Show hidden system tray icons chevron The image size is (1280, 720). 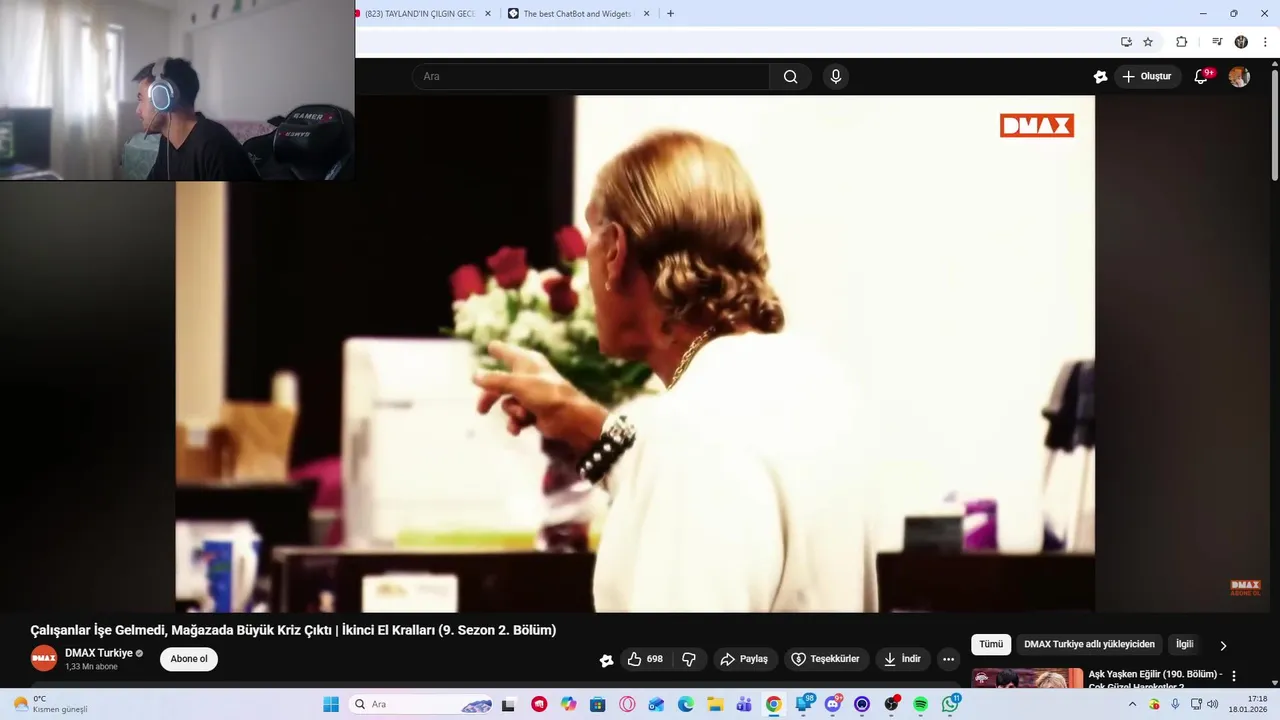[1132, 704]
